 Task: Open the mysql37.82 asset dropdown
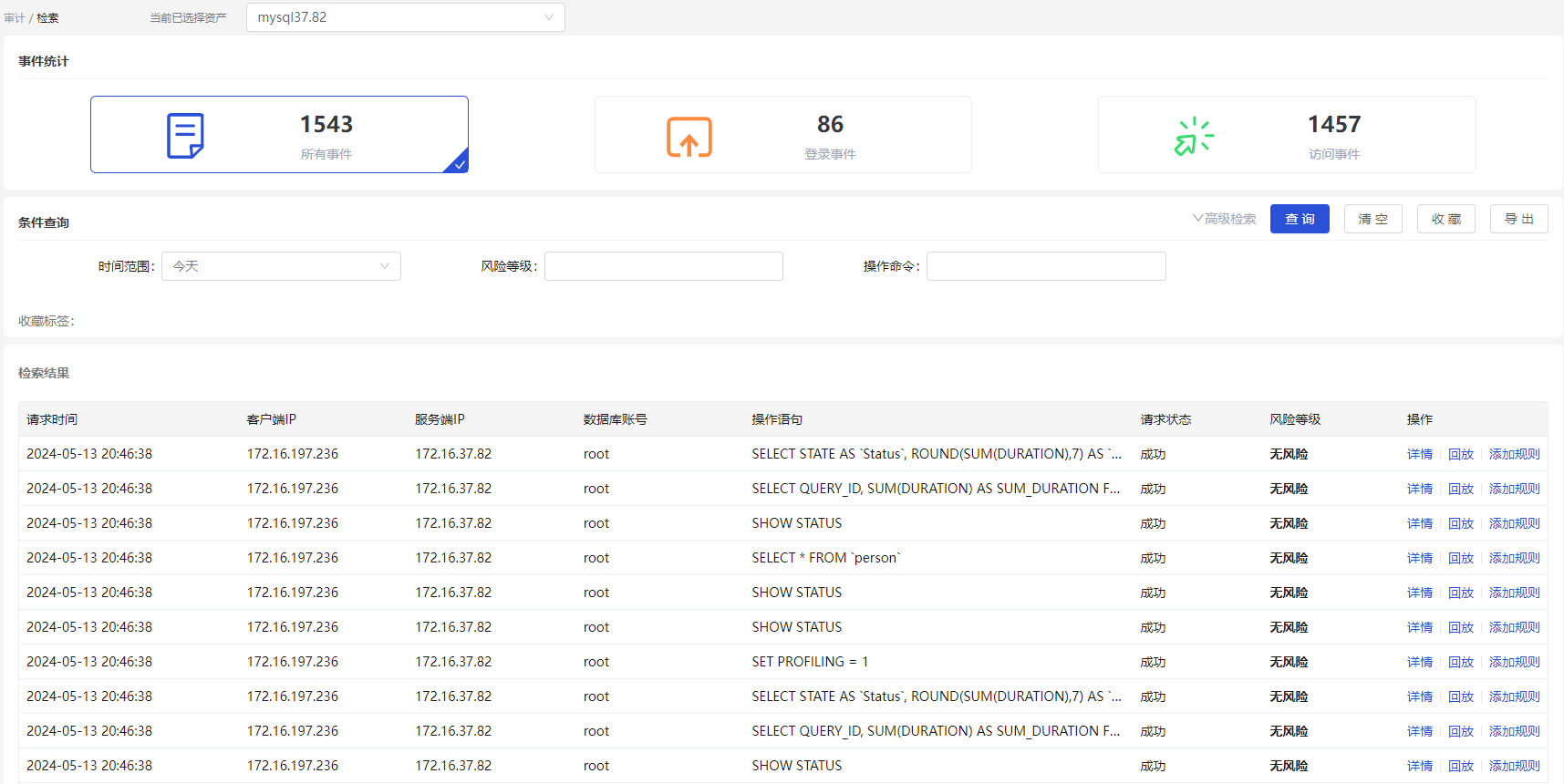click(x=405, y=17)
